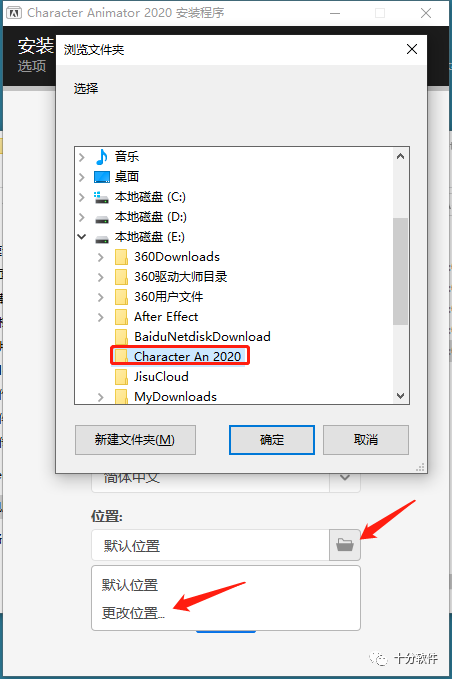Expand the 360用户文件 folder node
Screen dimensions: 452x679
point(100,297)
